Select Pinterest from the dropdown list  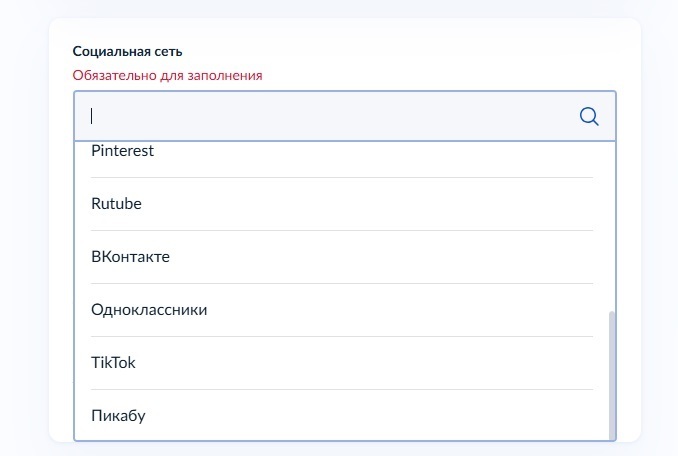click(x=122, y=152)
